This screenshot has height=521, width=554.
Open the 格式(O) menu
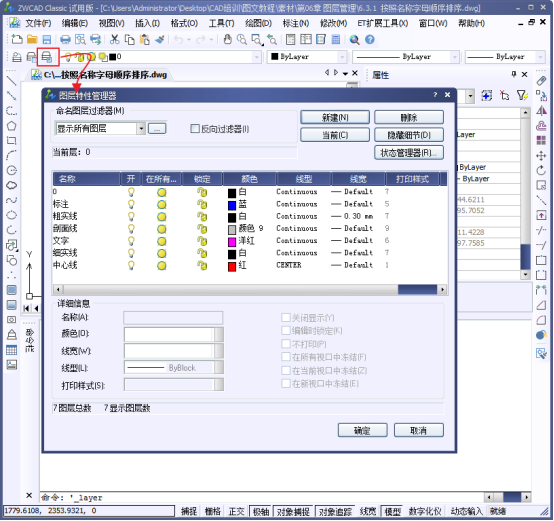(x=184, y=23)
